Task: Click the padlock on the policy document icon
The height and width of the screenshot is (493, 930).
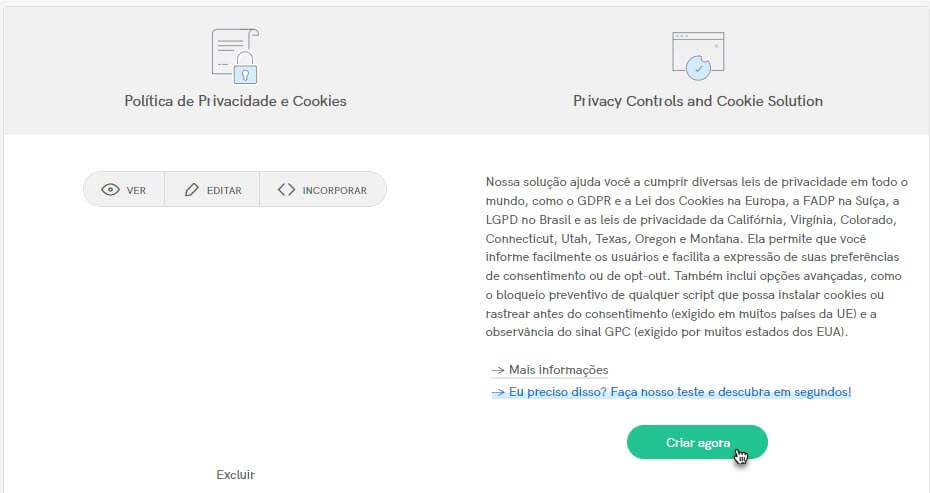Action: (x=245, y=68)
